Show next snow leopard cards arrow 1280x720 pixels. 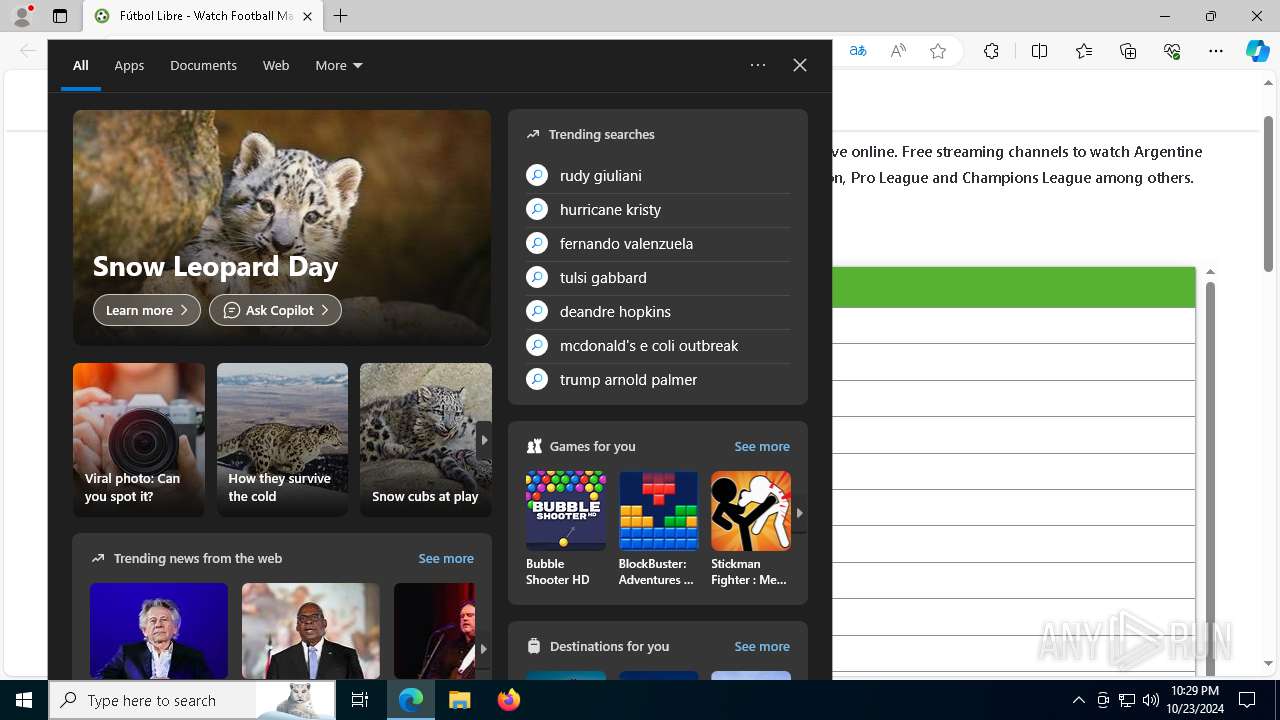[484, 440]
